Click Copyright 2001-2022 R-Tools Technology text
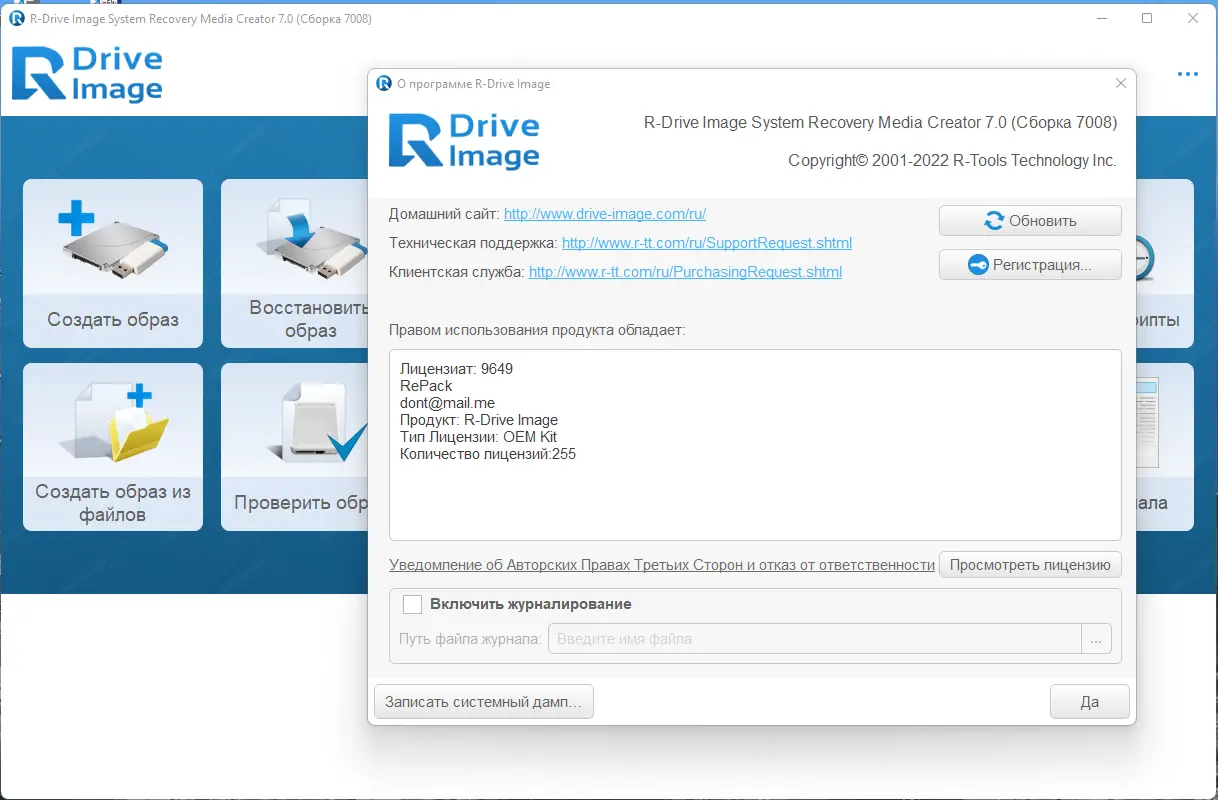The width and height of the screenshot is (1218, 800). [x=952, y=161]
